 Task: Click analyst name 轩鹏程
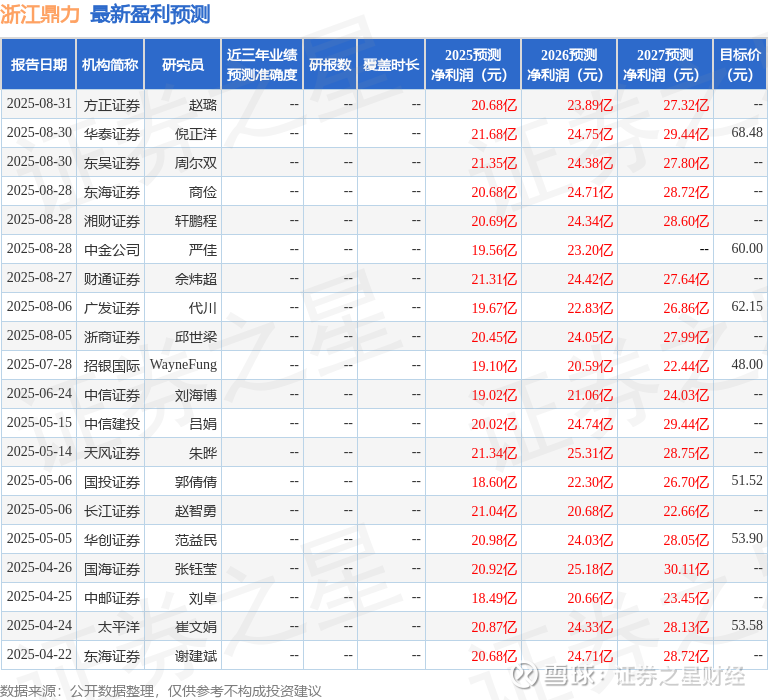(x=196, y=221)
